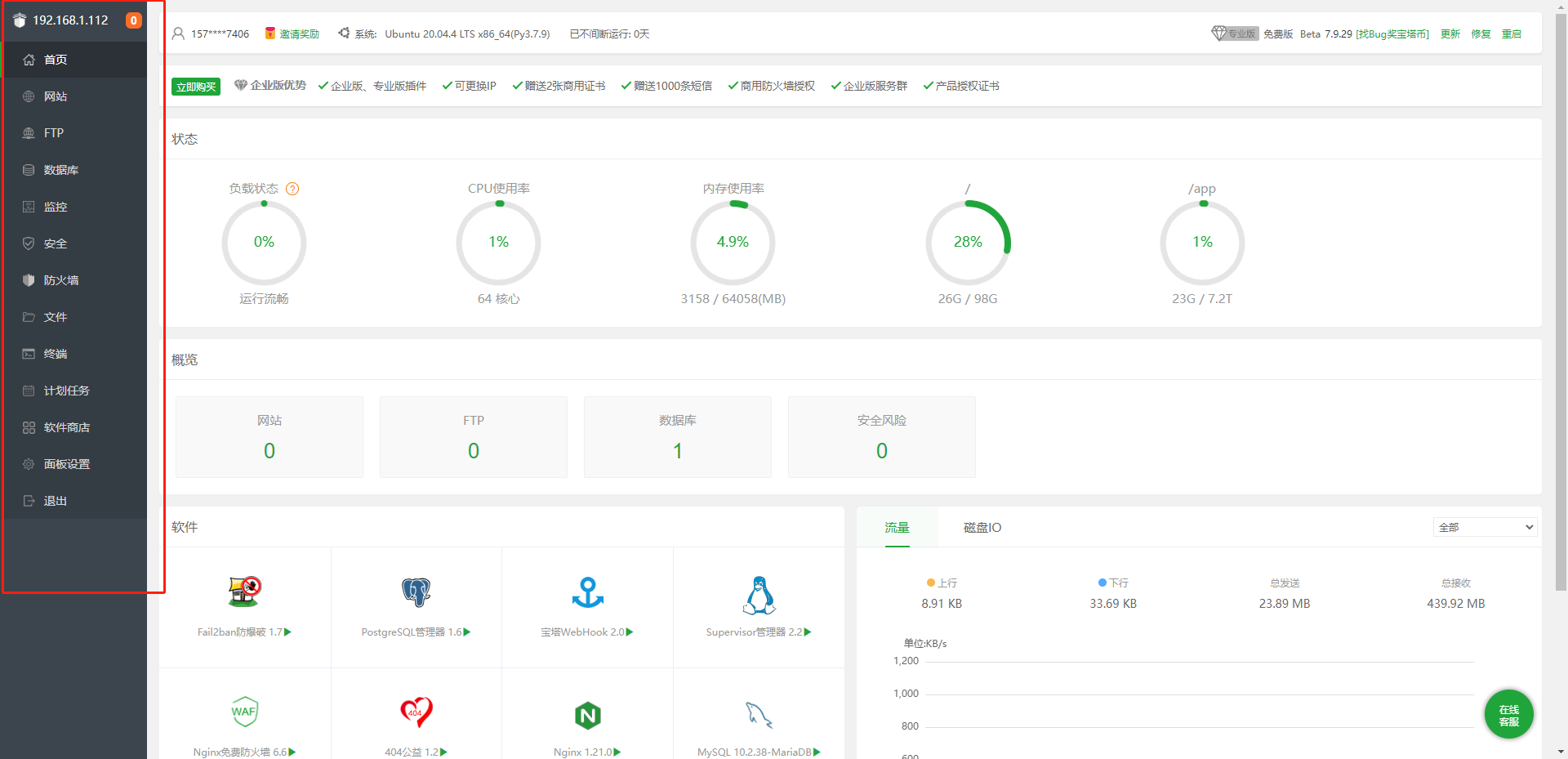The width and height of the screenshot is (1568, 759).
Task: Click the 找Bug奖宝塔币 link
Action: tap(1392, 33)
